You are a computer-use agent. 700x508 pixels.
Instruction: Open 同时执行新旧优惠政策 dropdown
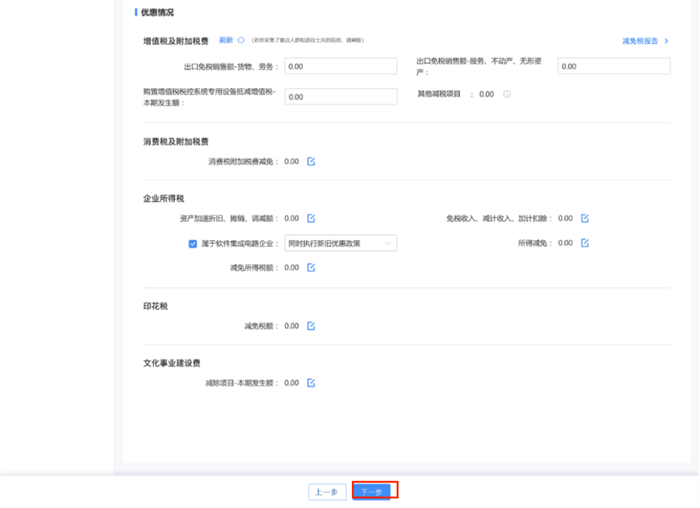(341, 243)
